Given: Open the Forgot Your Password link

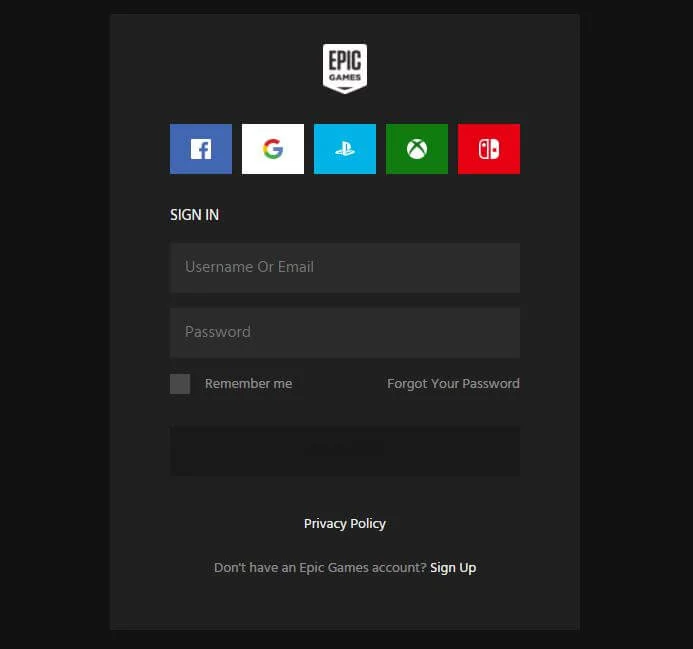Looking at the screenshot, I should pos(453,384).
